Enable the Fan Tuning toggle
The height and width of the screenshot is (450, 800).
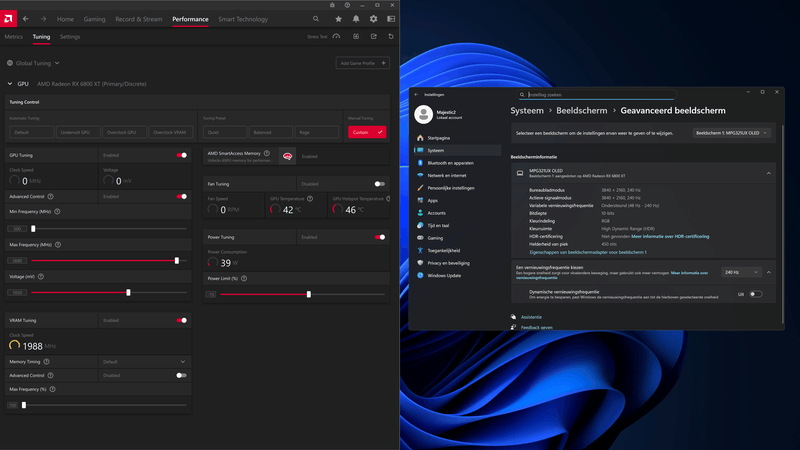[380, 184]
